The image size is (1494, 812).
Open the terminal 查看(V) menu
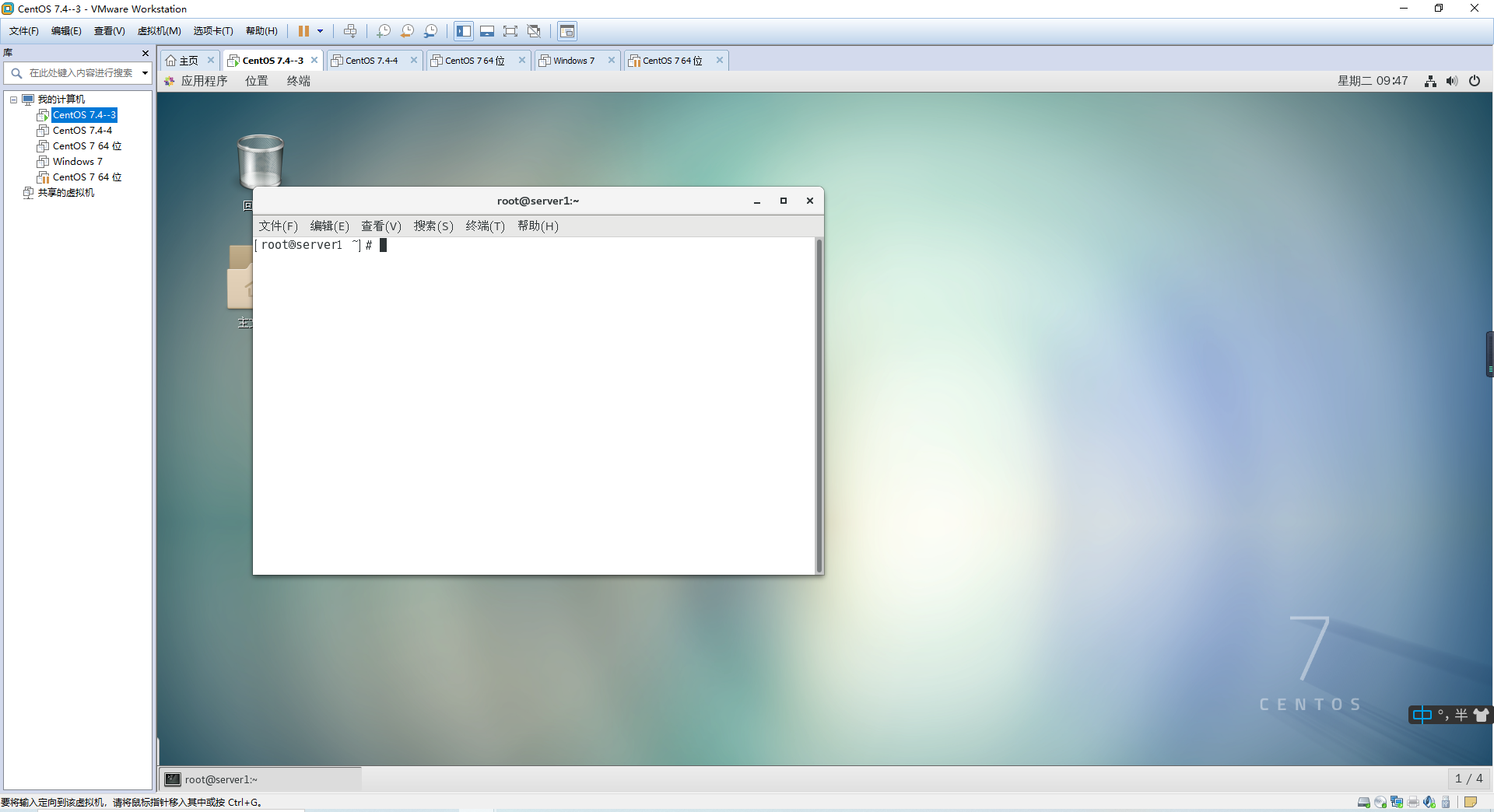[x=381, y=226]
